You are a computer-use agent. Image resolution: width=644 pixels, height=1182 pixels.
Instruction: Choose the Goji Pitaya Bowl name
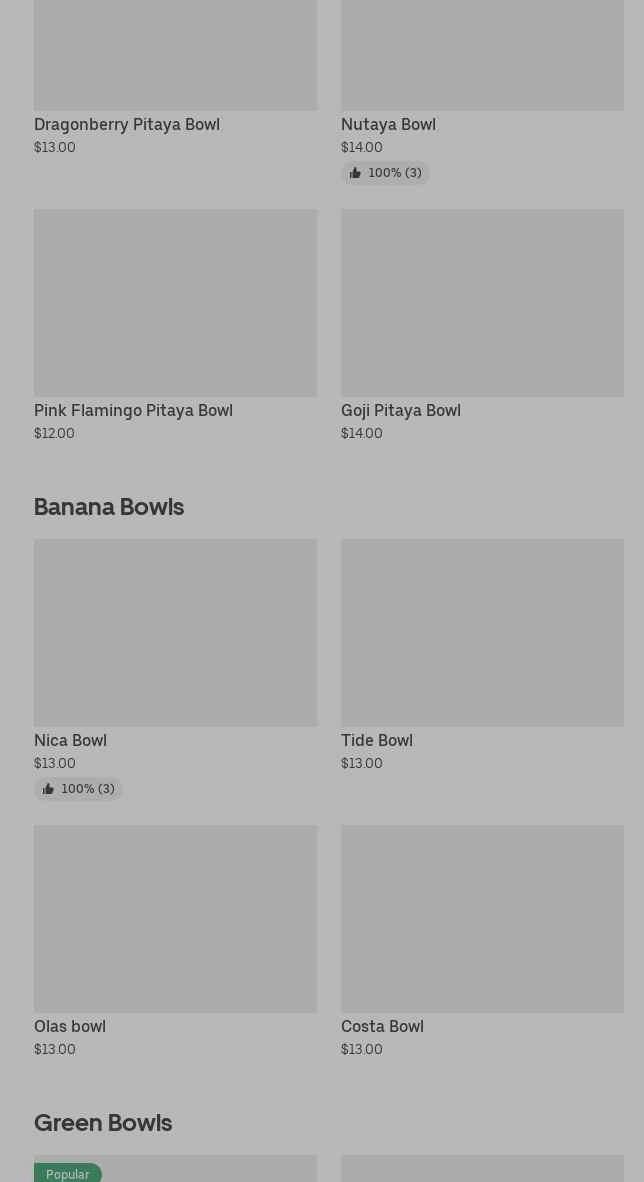coord(400,410)
